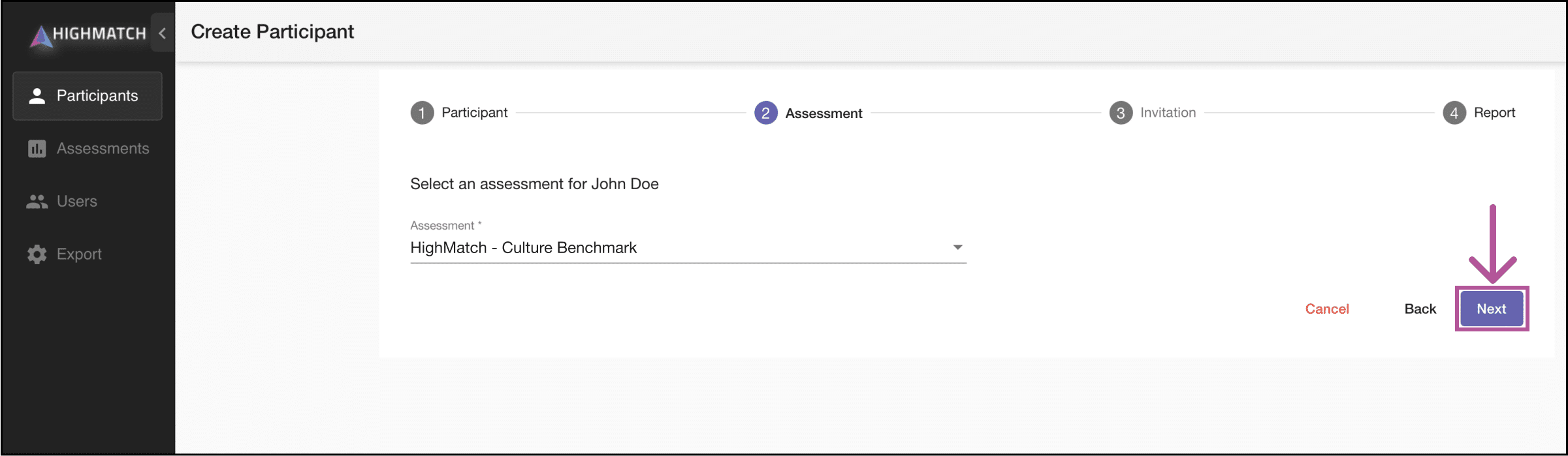Click the 'Assessment *' field label
Viewport: 1568px width, 456px height.
tap(446, 226)
